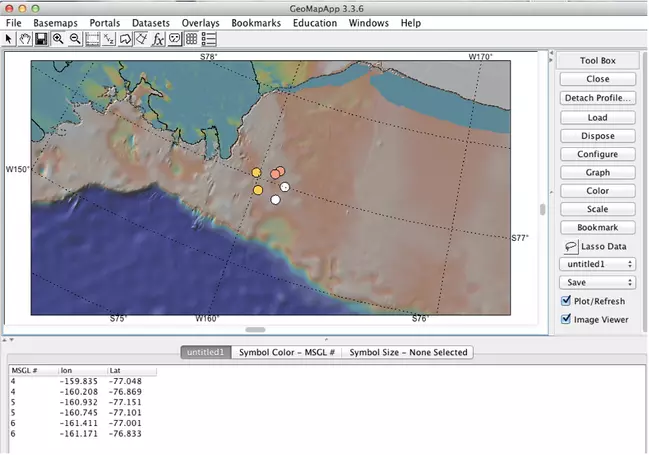
Task: Select the arrow pointer tool
Action: coord(9,39)
